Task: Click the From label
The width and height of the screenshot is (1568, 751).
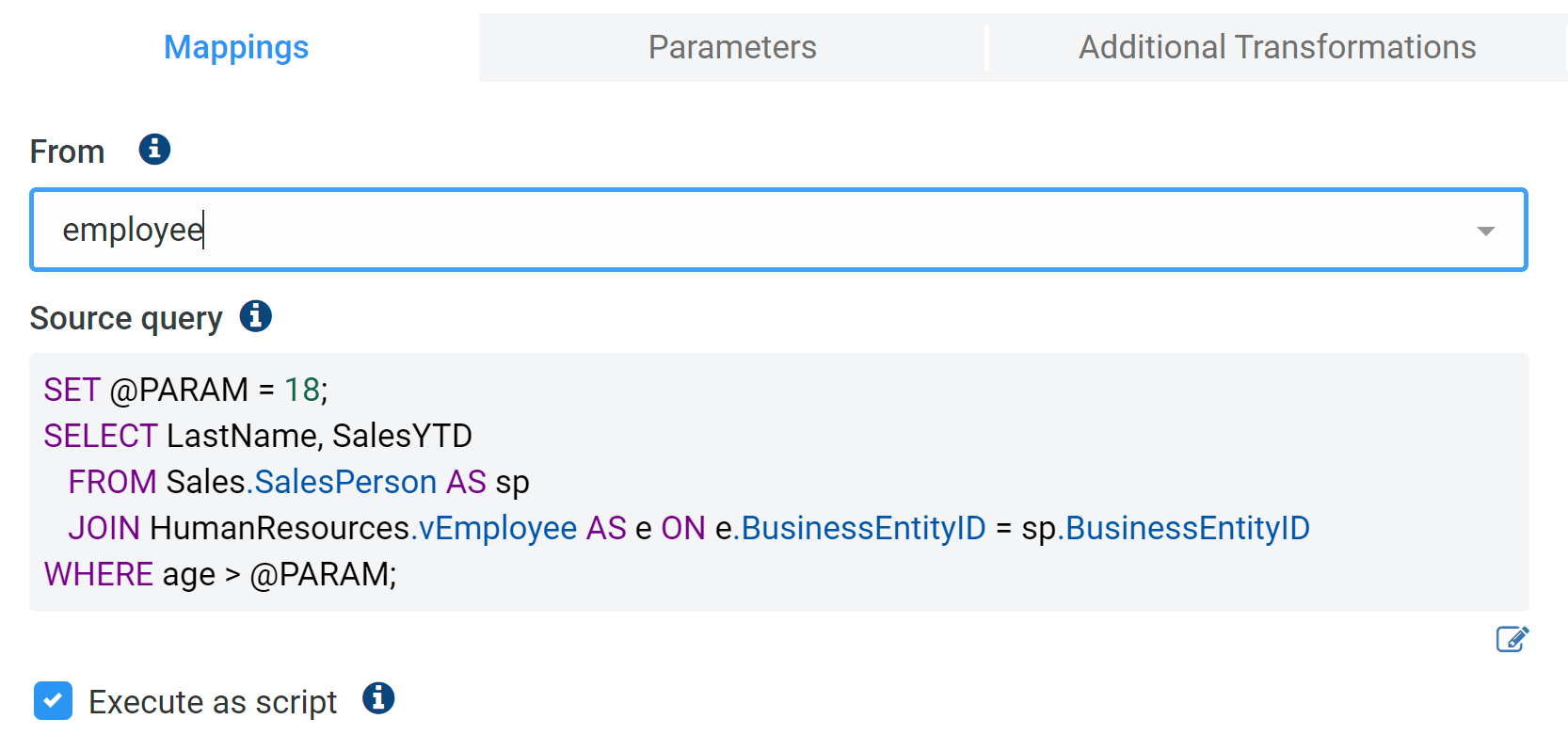Action: 67,152
